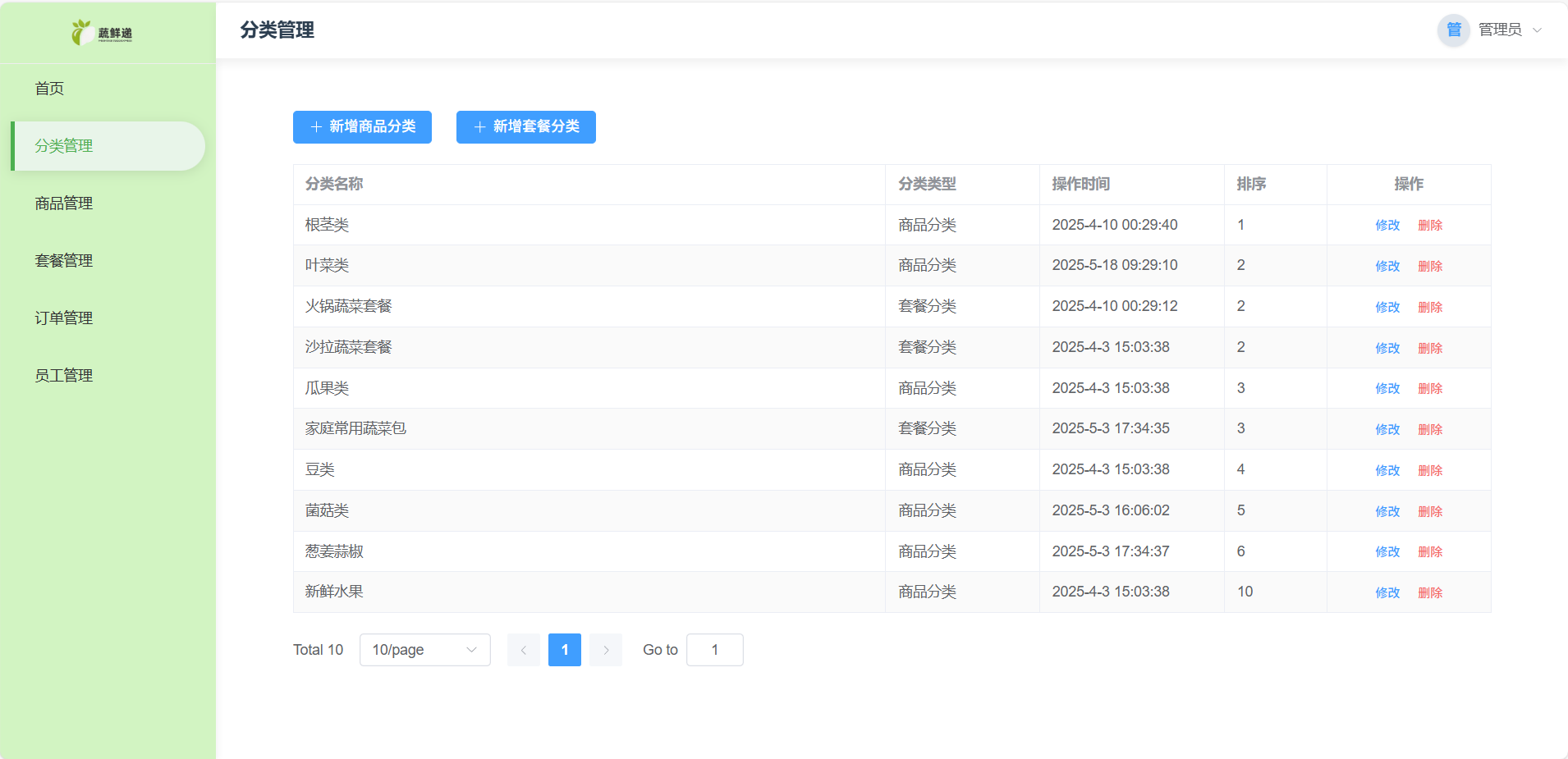Go to the next page arrow

coord(606,650)
